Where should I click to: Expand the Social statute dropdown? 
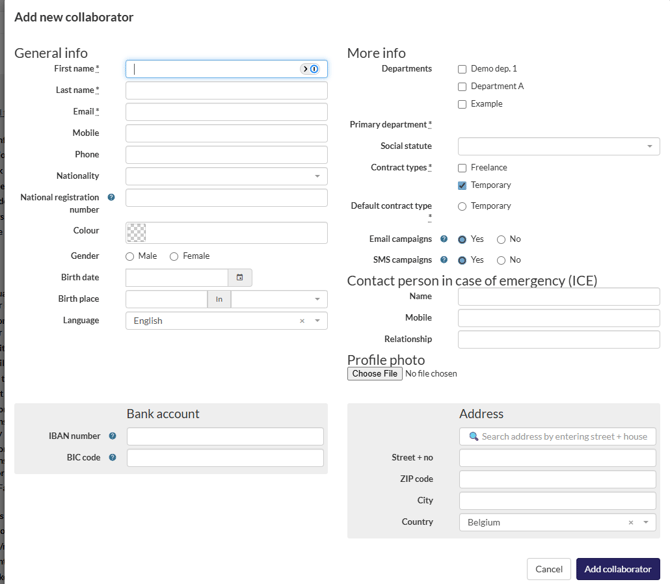558,146
